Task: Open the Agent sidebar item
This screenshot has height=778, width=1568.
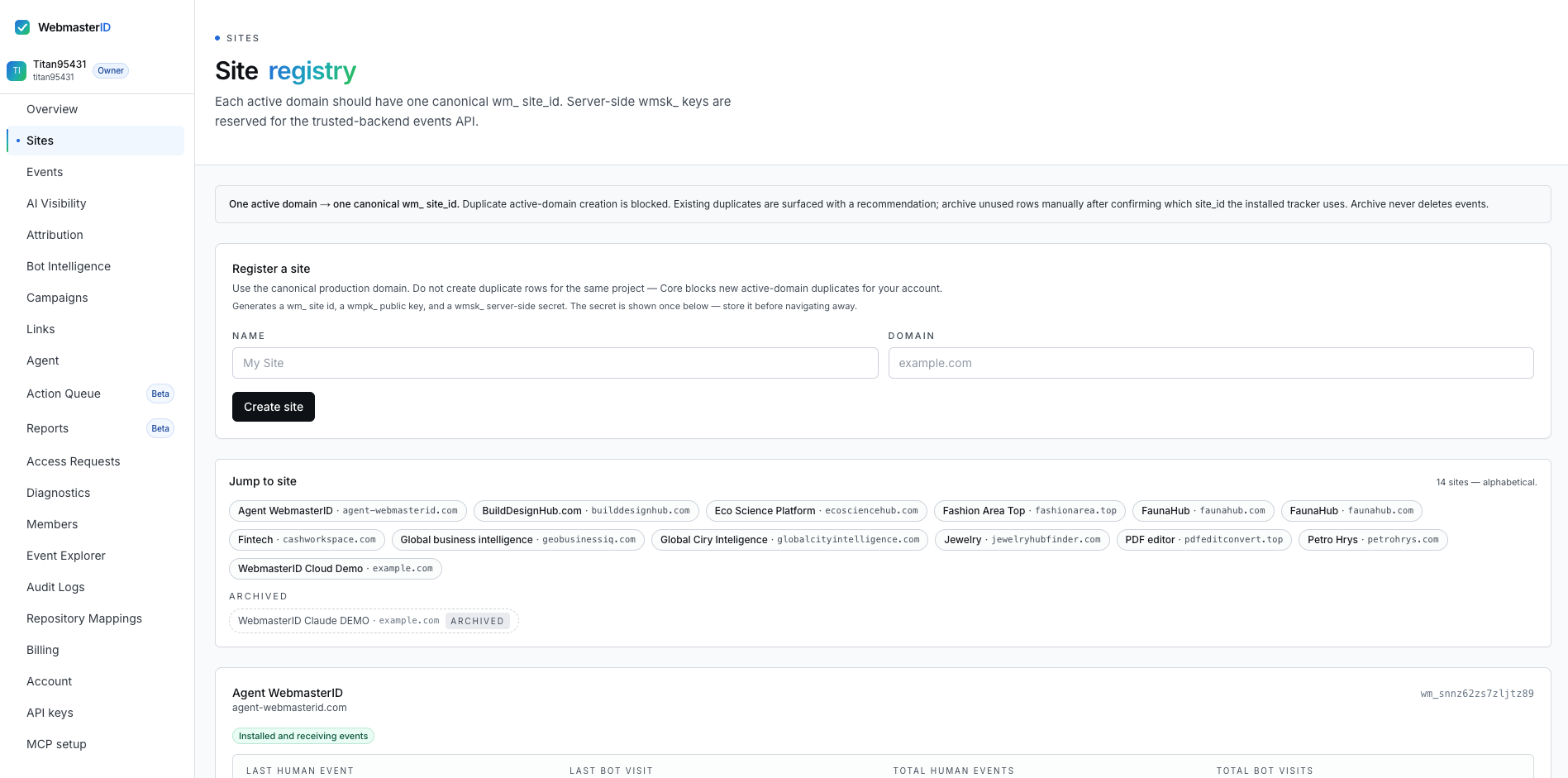Action: [x=95, y=360]
